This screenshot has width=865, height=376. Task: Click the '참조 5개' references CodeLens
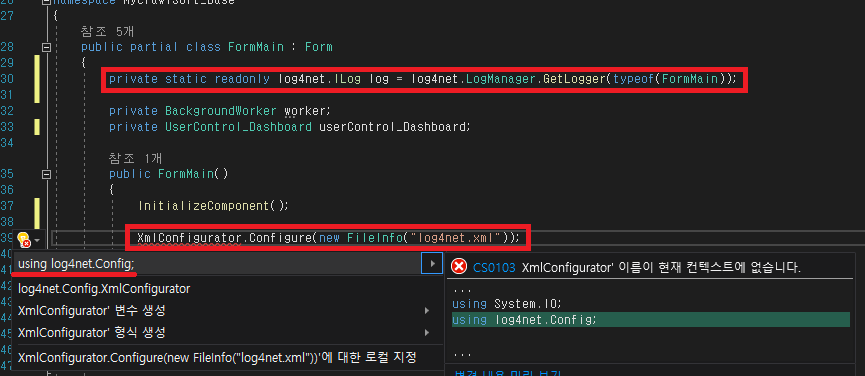pos(107,32)
